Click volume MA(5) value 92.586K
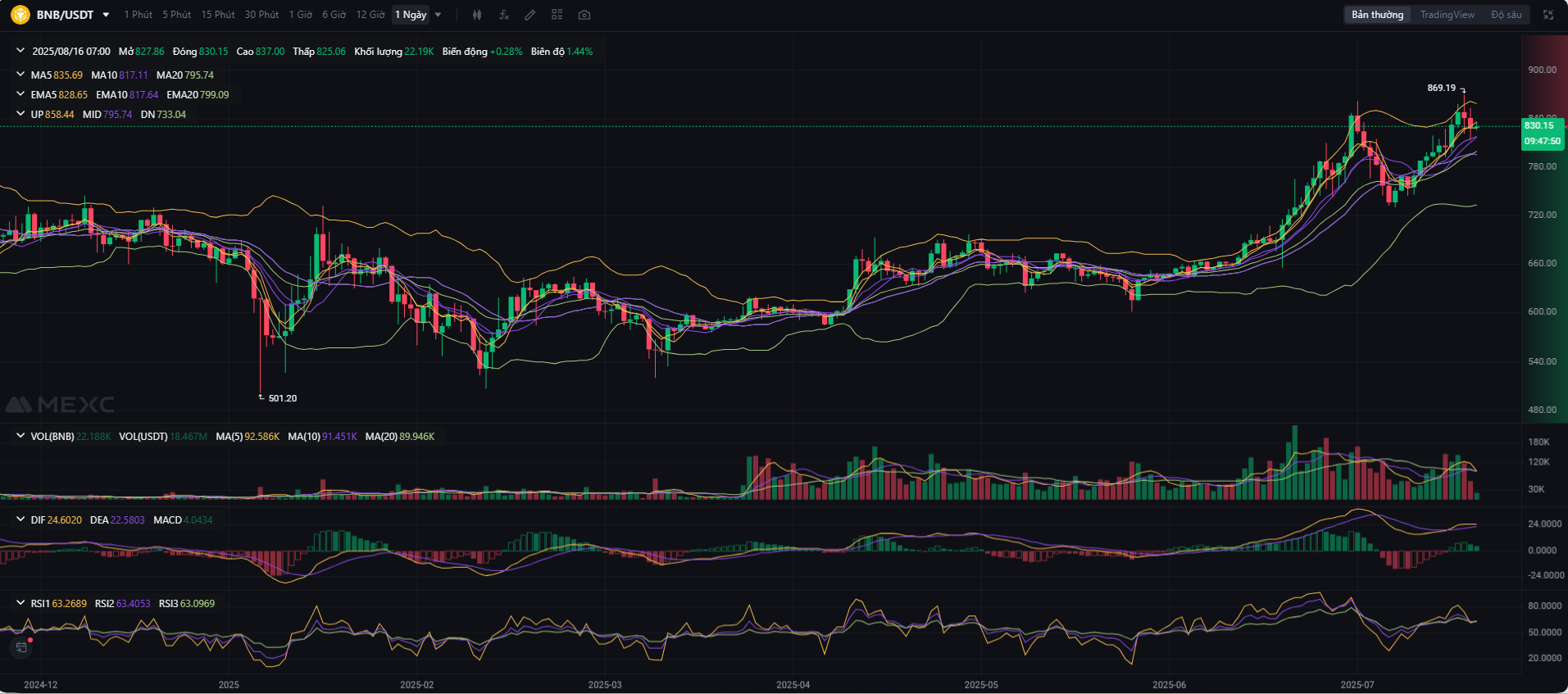1568x694 pixels. click(262, 436)
